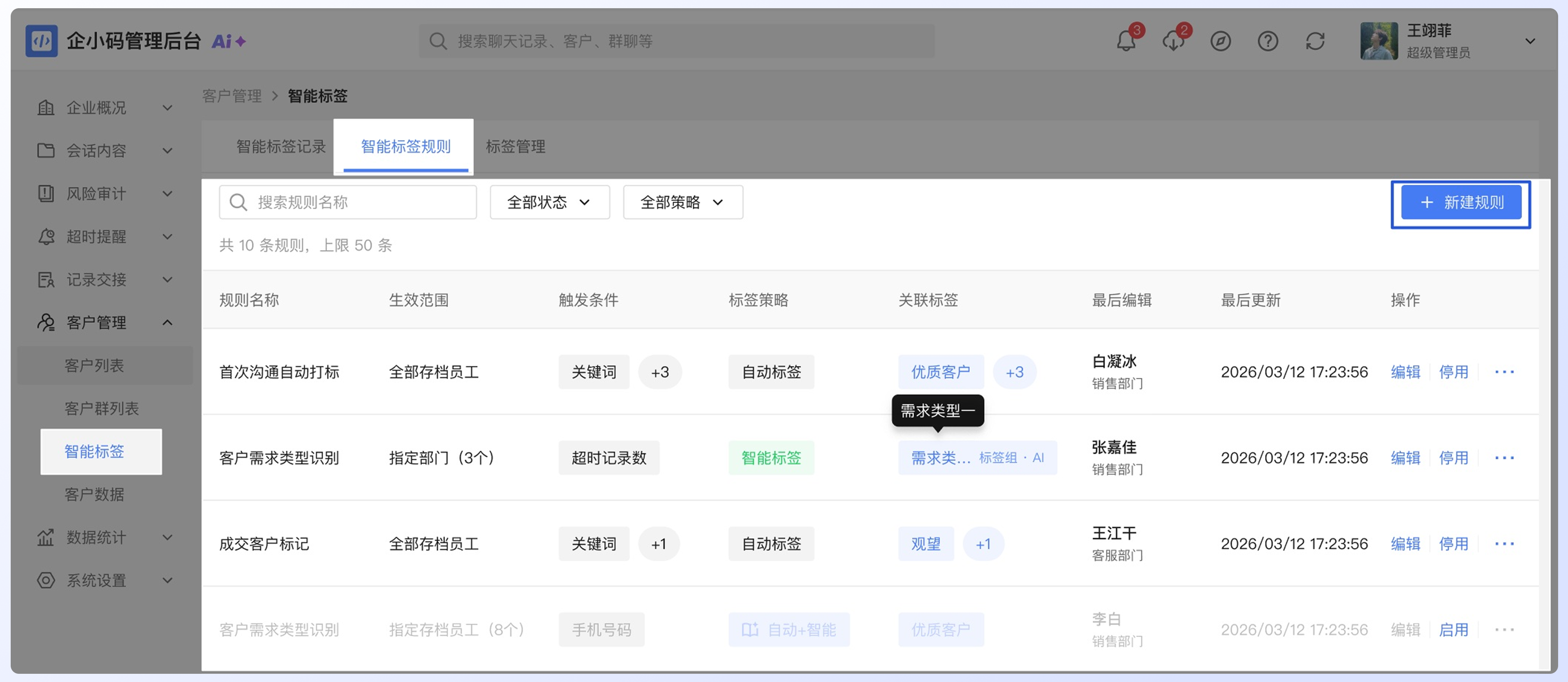This screenshot has height=682, width=1568.
Task: Open more actions for 成交客户标记 row
Action: tap(1504, 543)
